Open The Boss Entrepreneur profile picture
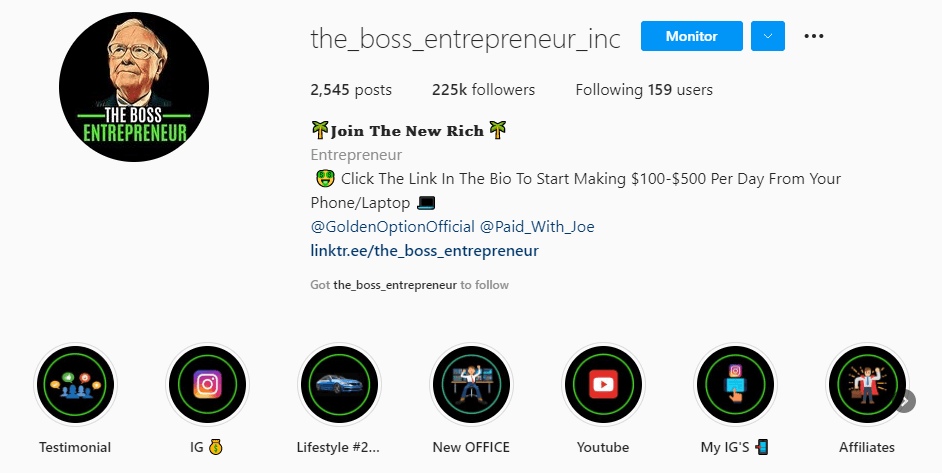The height and width of the screenshot is (473, 942). pyautogui.click(x=134, y=87)
